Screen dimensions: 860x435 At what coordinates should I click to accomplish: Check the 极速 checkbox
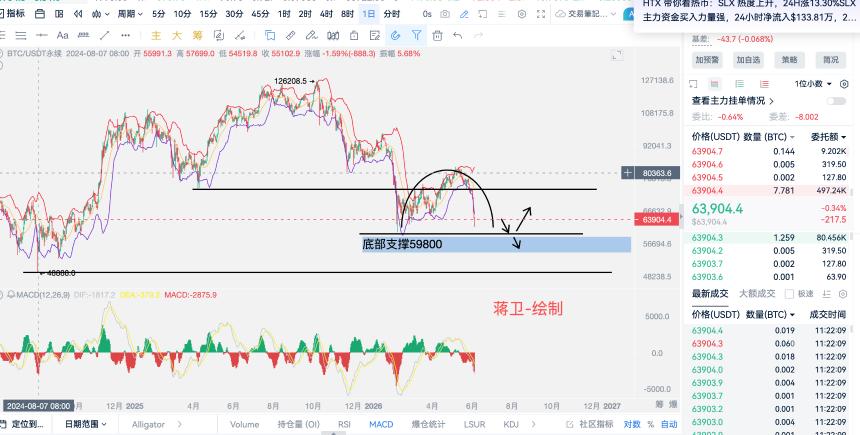coord(789,294)
